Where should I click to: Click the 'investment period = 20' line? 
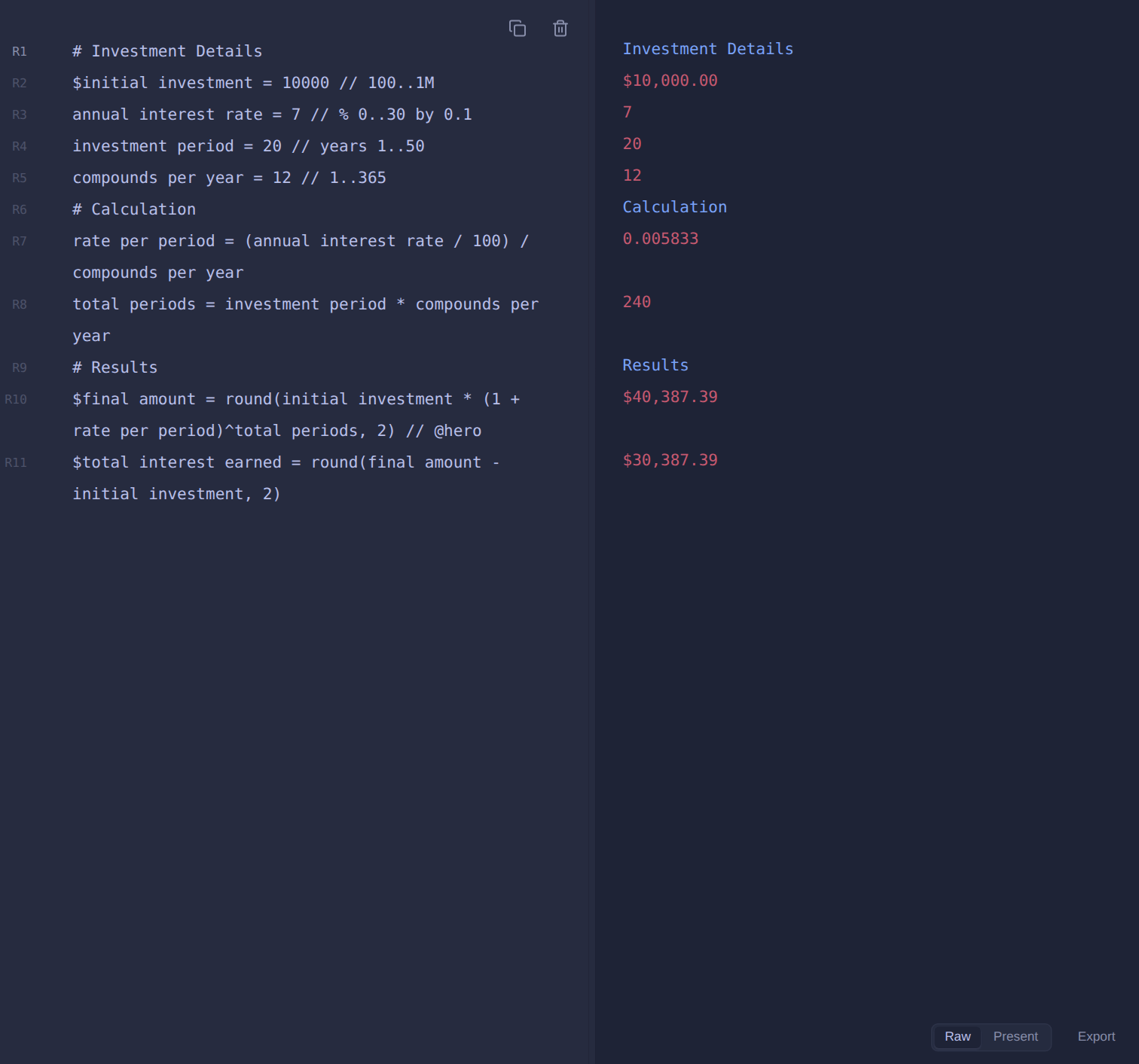tap(249, 146)
